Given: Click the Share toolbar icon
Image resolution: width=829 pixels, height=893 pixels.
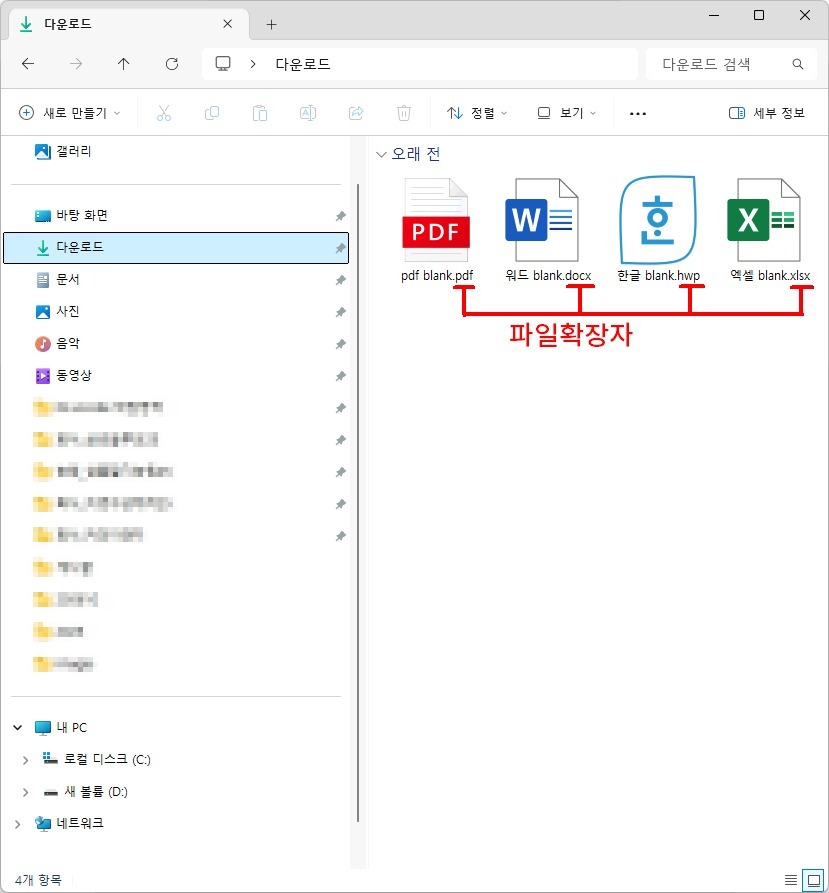Looking at the screenshot, I should click(x=356, y=113).
